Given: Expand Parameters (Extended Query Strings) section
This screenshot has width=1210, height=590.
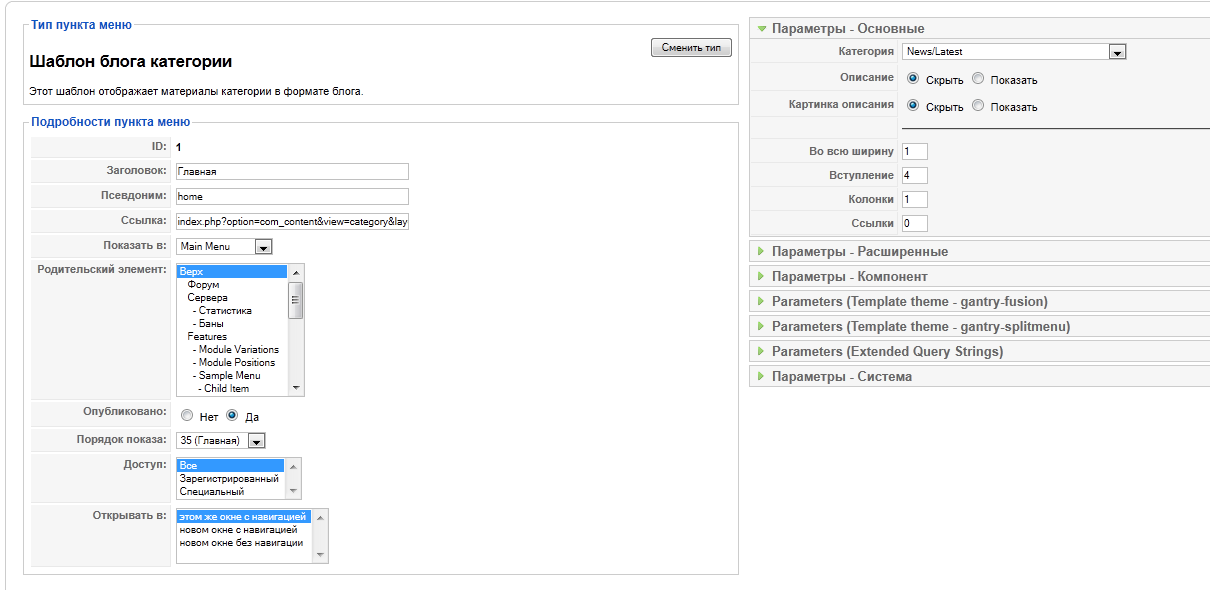Looking at the screenshot, I should [887, 351].
